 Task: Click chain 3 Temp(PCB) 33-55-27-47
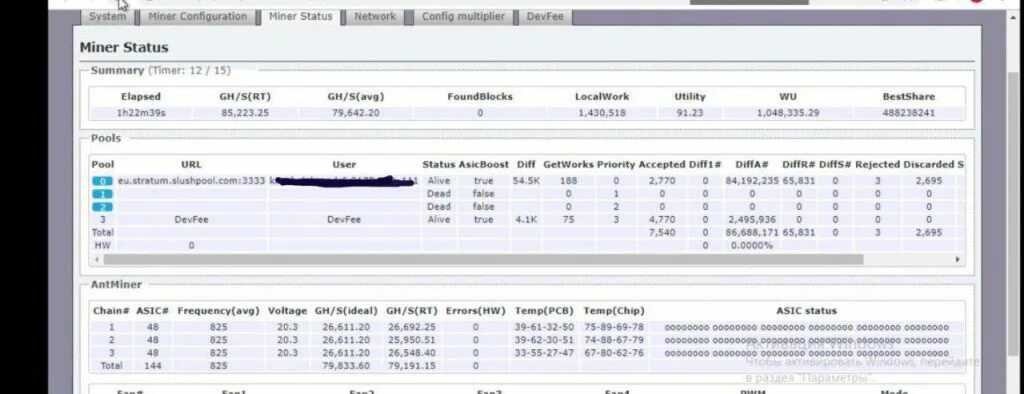click(x=544, y=353)
